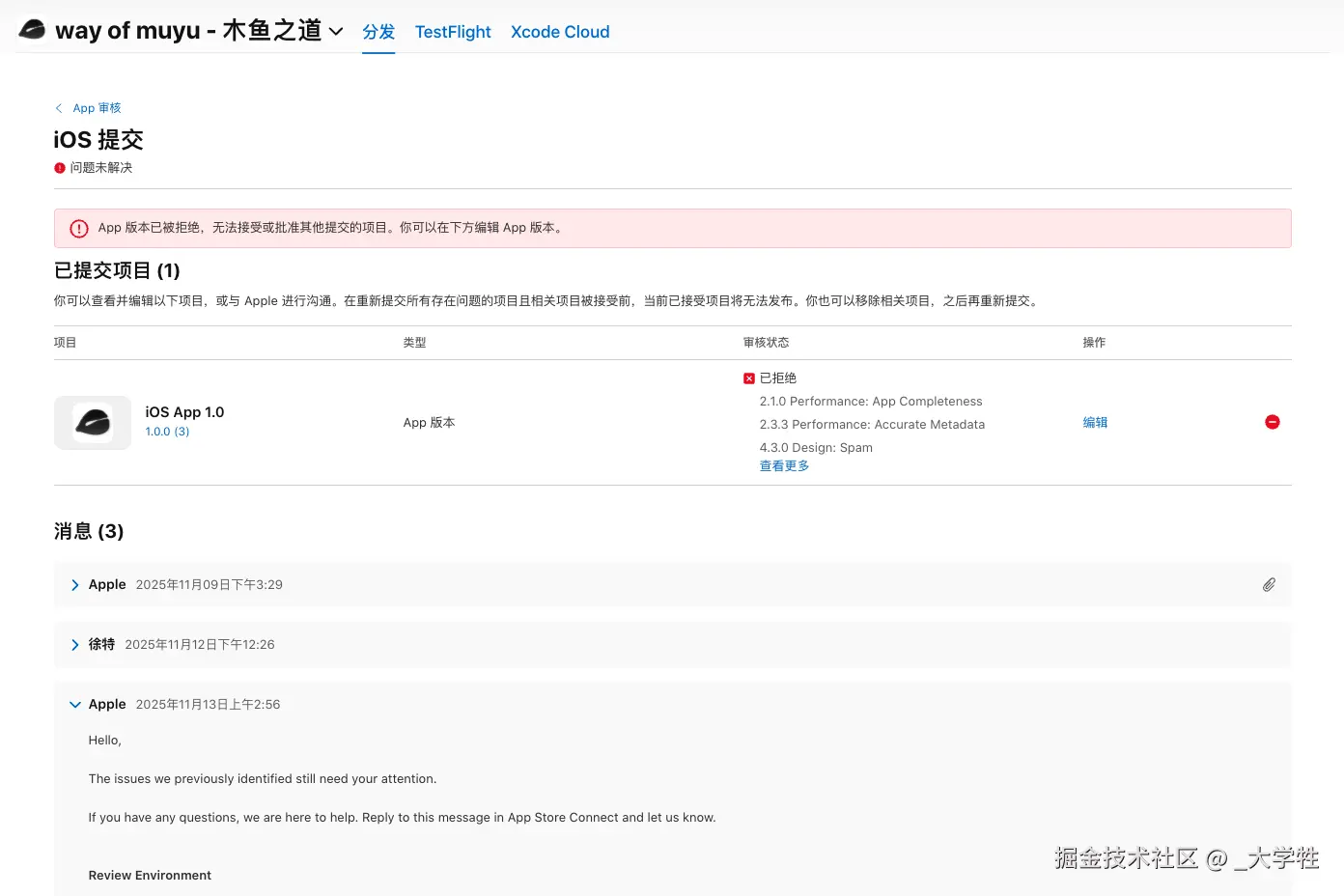Click the red X icon next to 已拒绝 status

click(748, 378)
